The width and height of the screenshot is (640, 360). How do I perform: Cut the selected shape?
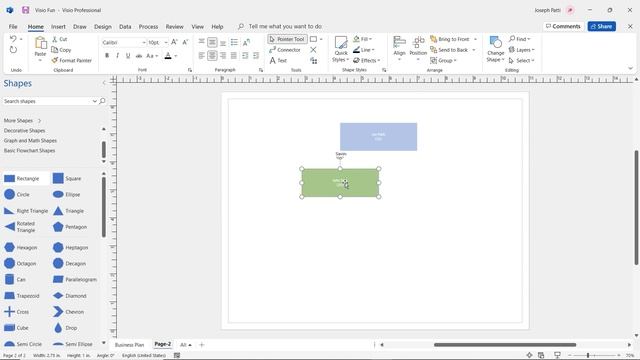click(60, 39)
